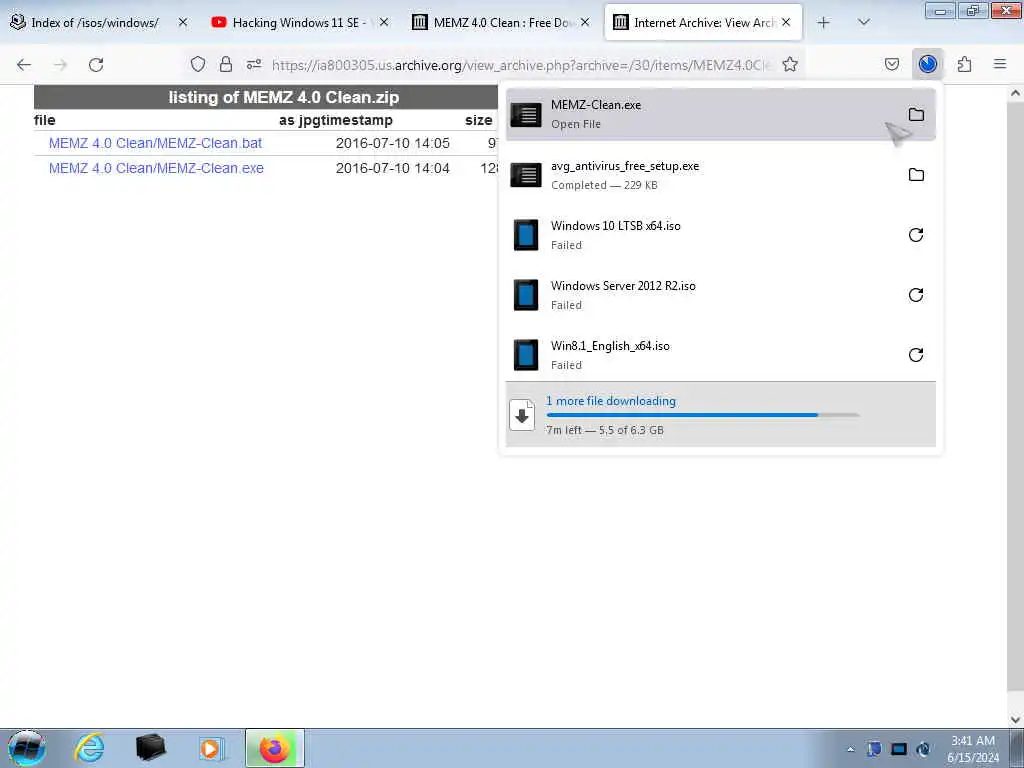This screenshot has width=1024, height=768.
Task: Open the Windows Start menu
Action: click(27, 748)
